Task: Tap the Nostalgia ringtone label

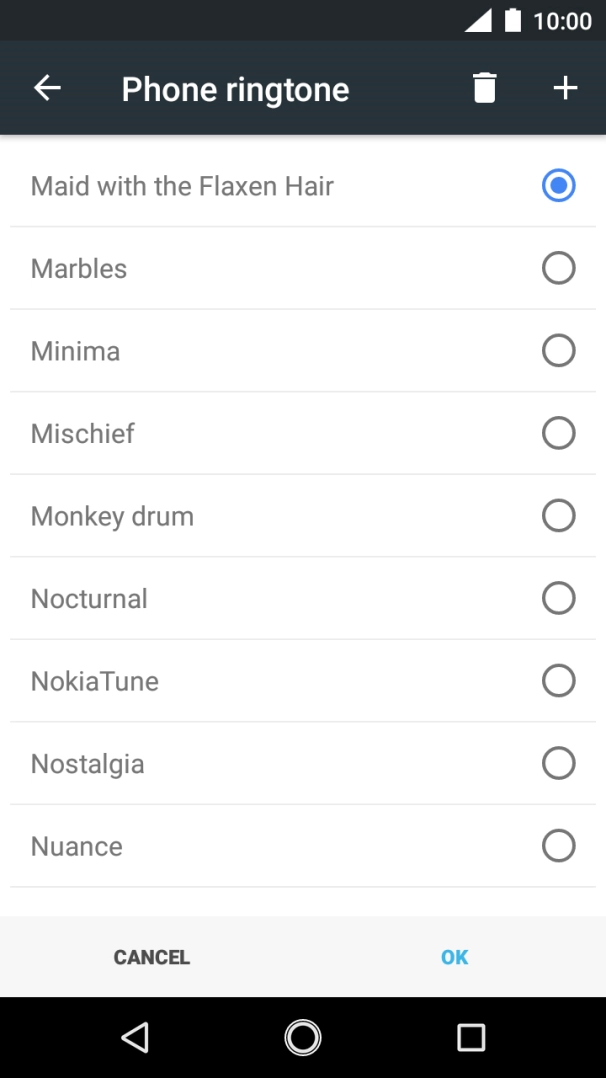Action: 88,764
